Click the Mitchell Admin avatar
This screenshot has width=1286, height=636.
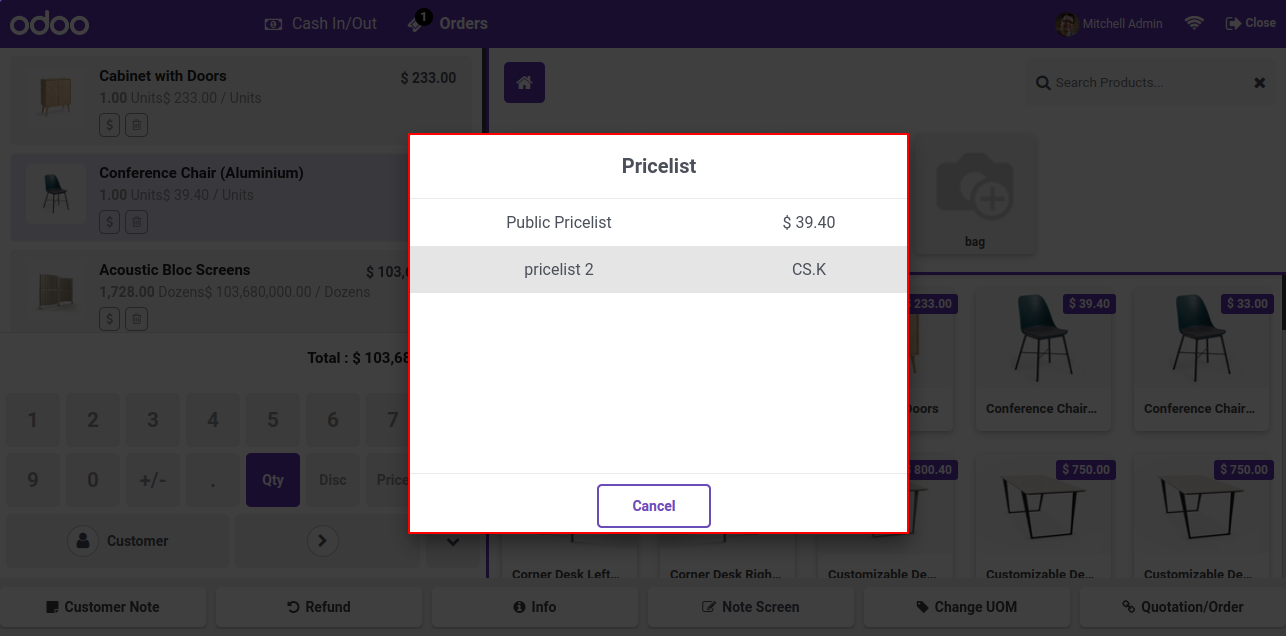[x=1067, y=23]
